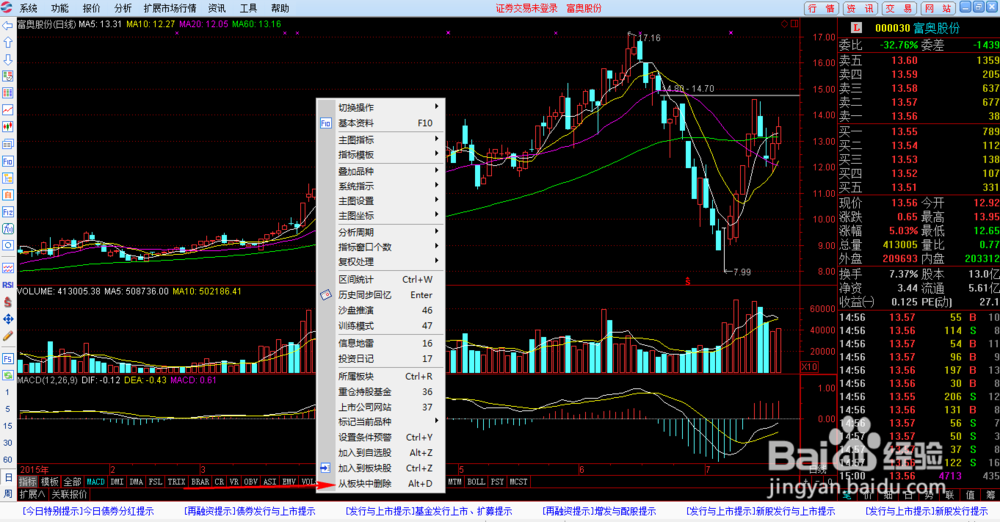Image resolution: width=1000 pixels, height=522 pixels.
Task: Click the F10 icon beside 基本资料
Action: point(325,123)
